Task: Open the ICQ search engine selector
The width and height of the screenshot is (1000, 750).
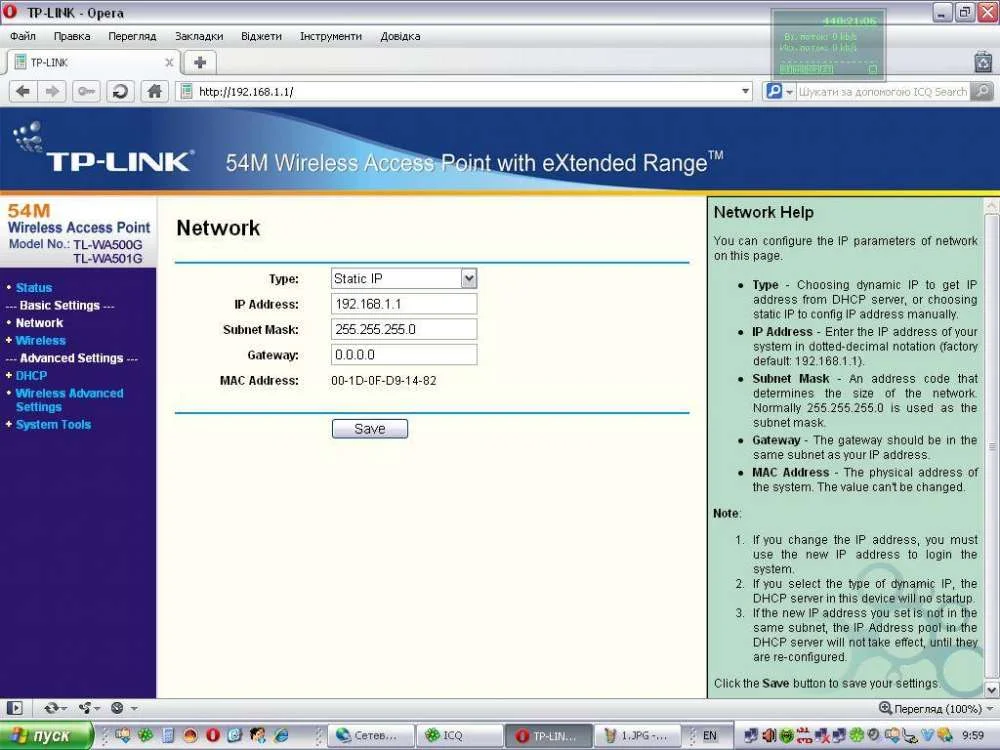Action: [x=779, y=91]
